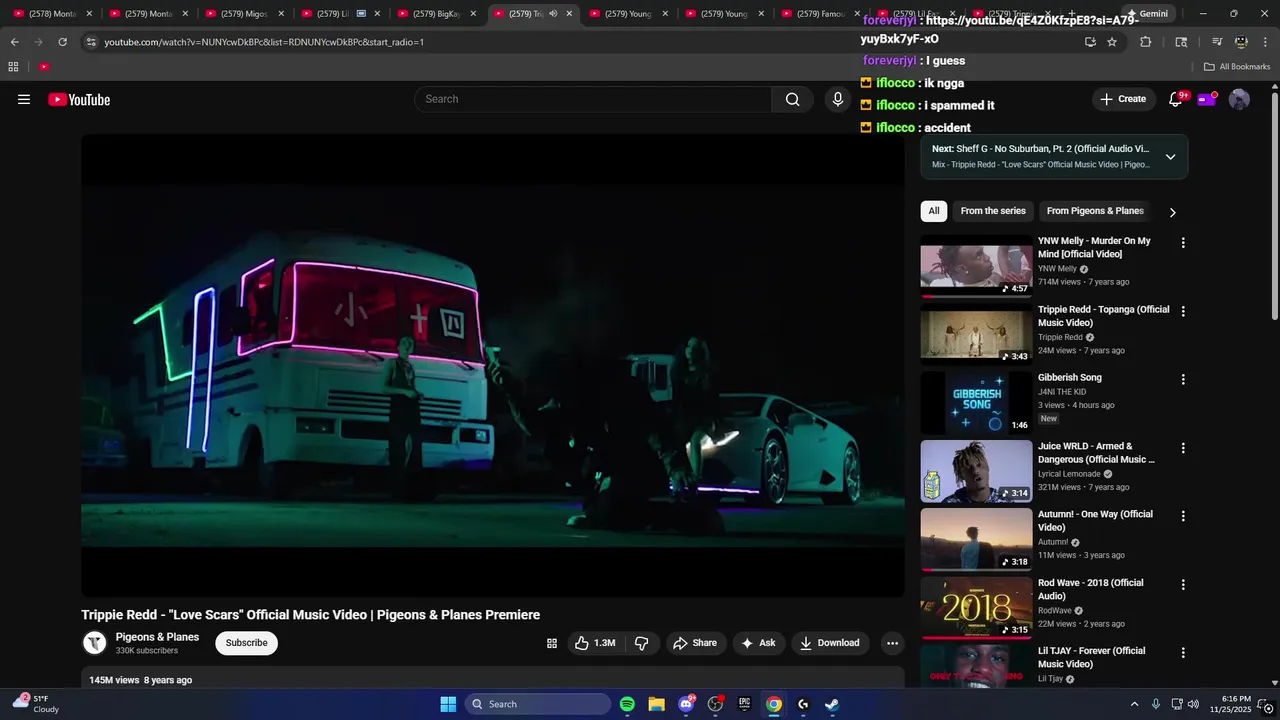Click the grid icon beside like button
The height and width of the screenshot is (720, 1280).
click(x=551, y=643)
